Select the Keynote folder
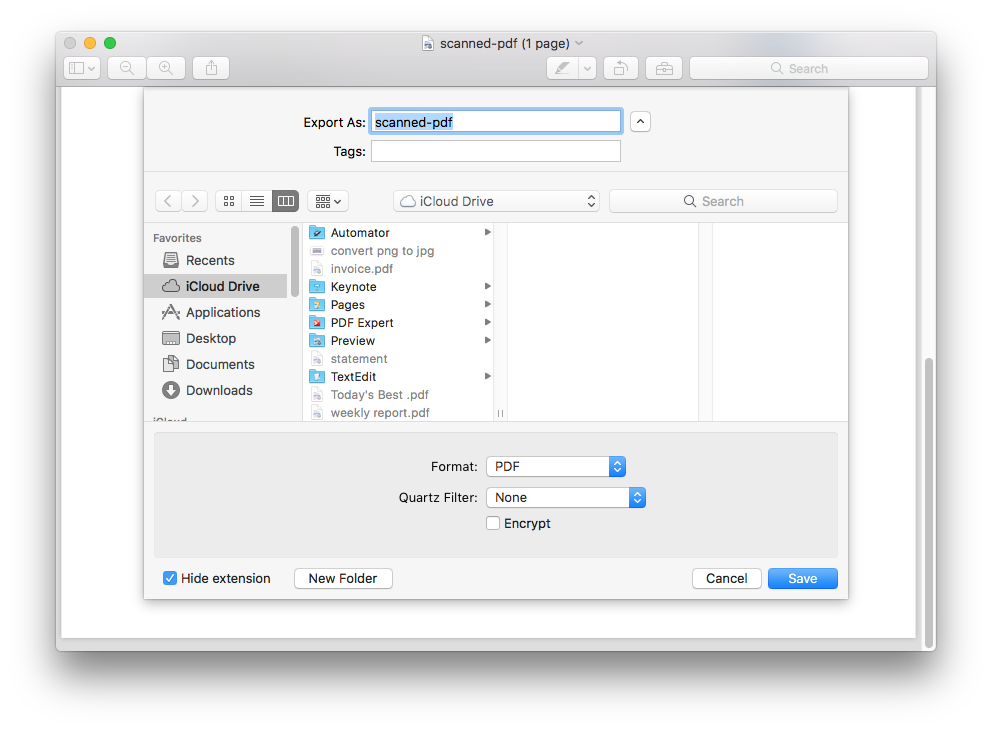992x731 pixels. pyautogui.click(x=400, y=286)
